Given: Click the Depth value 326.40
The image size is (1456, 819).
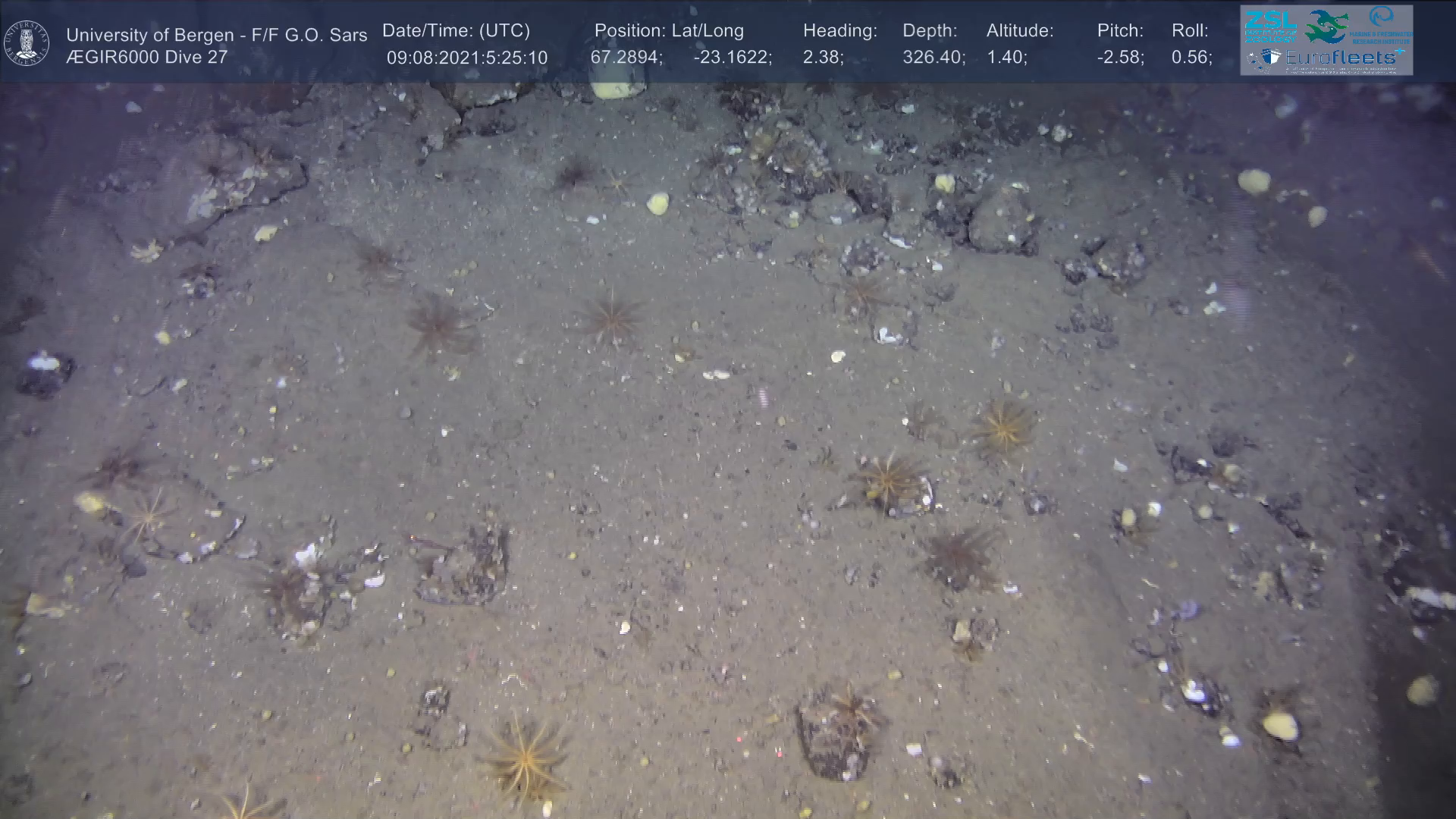Looking at the screenshot, I should pos(934,58).
